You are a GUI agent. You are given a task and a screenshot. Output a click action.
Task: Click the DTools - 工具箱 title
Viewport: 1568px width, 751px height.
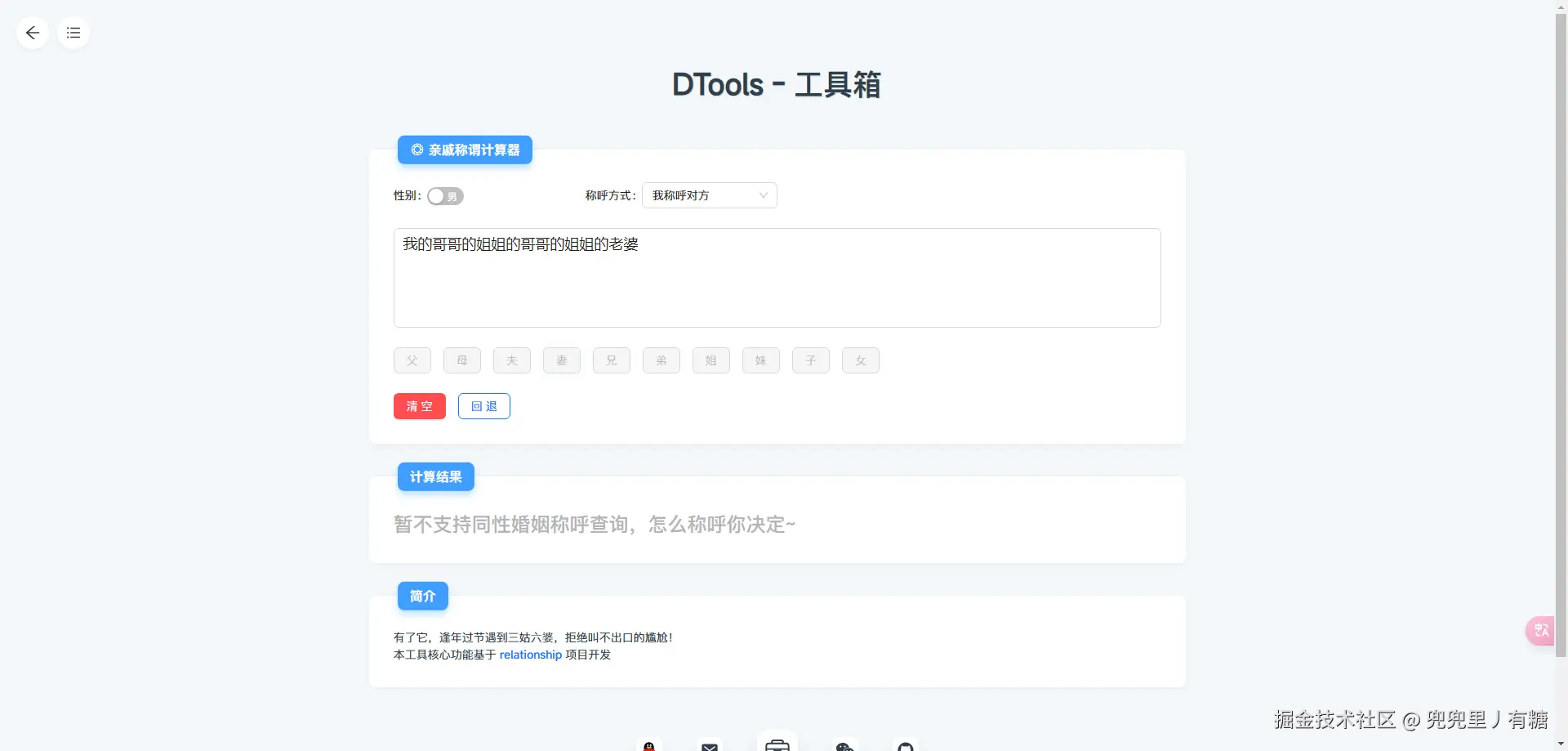coord(777,85)
